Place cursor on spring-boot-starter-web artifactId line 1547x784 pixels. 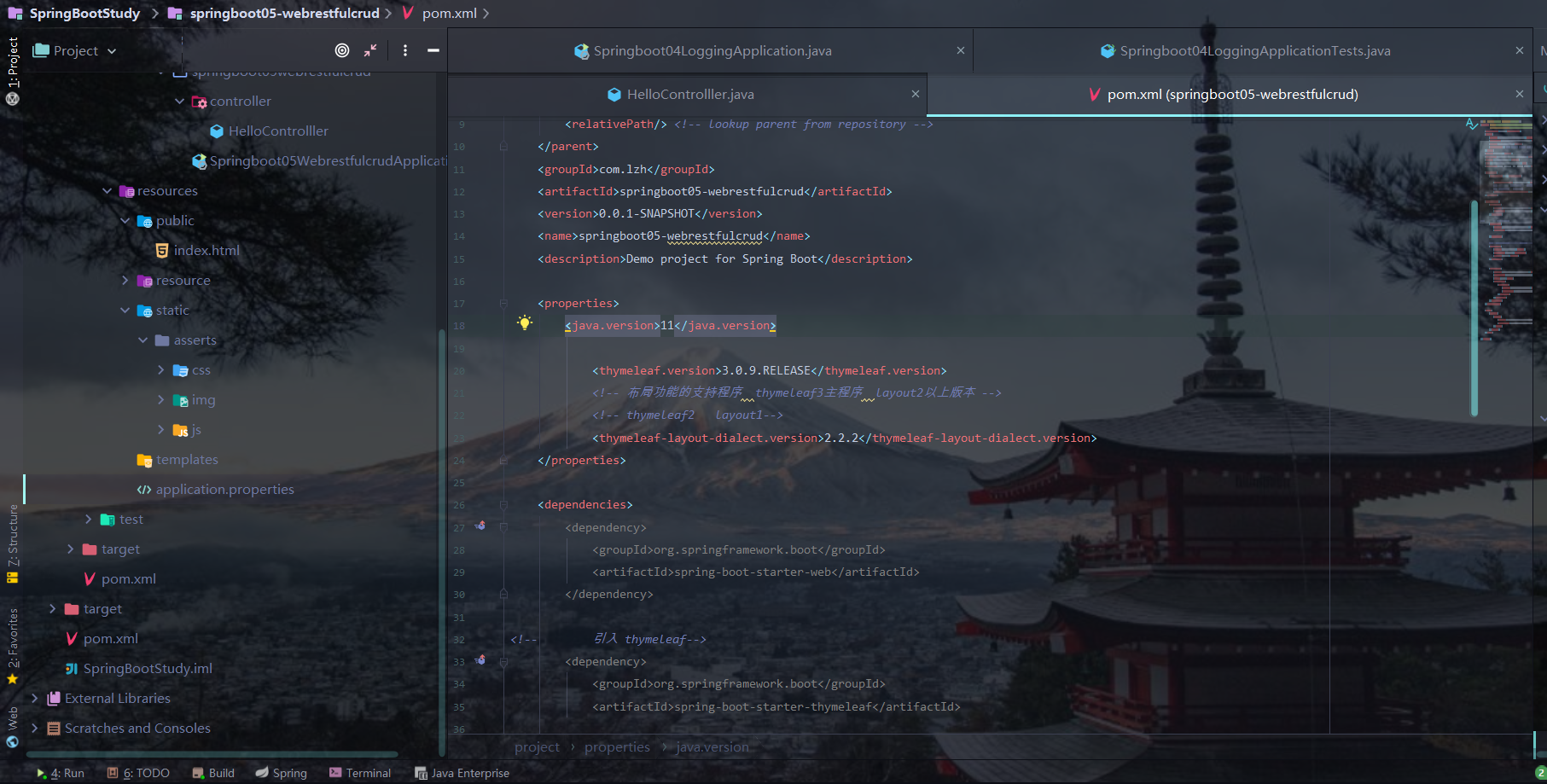pyautogui.click(x=756, y=572)
